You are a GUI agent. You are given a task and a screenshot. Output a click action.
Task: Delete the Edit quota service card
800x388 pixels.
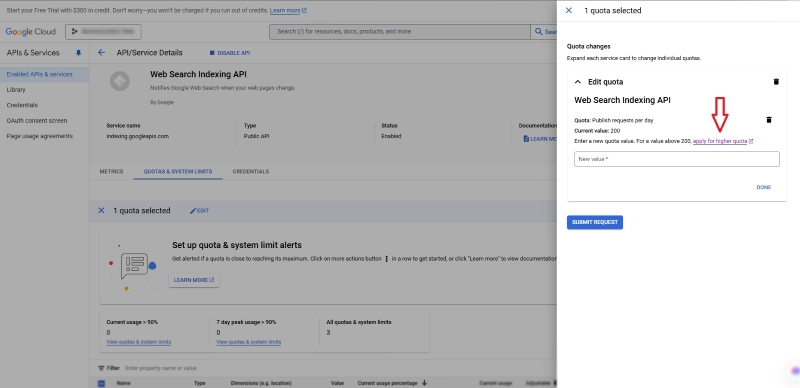[776, 82]
